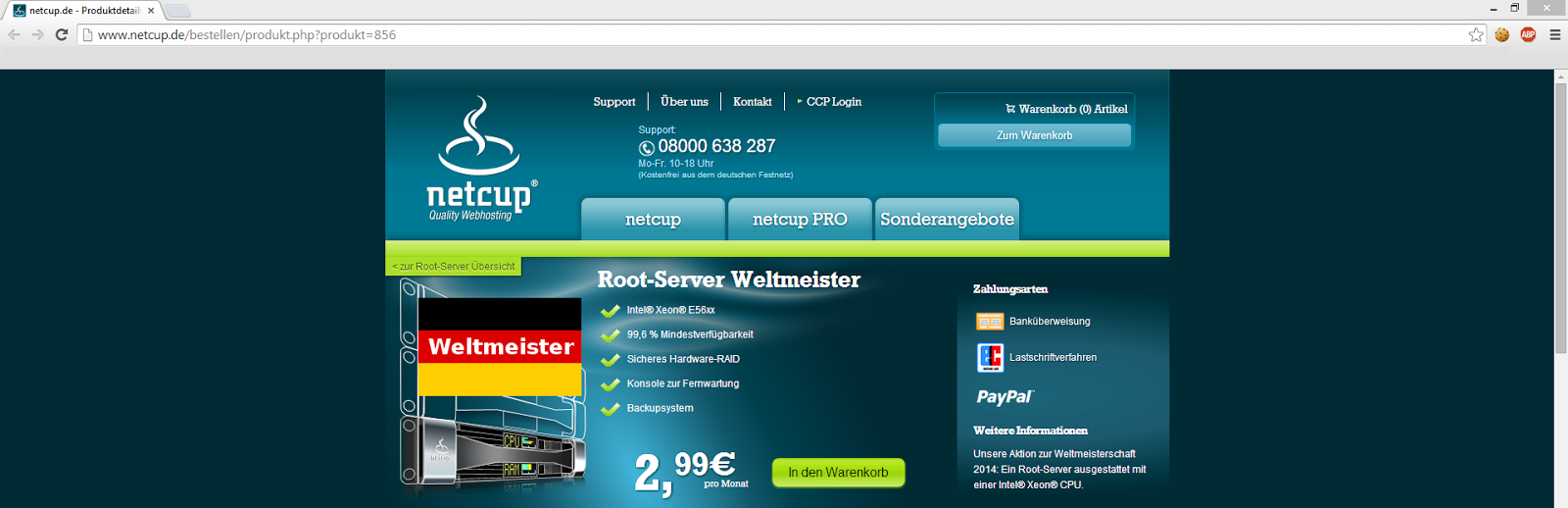Select the Sonderangebote navigation tab
Screen dimensions: 1568x508
click(x=947, y=219)
